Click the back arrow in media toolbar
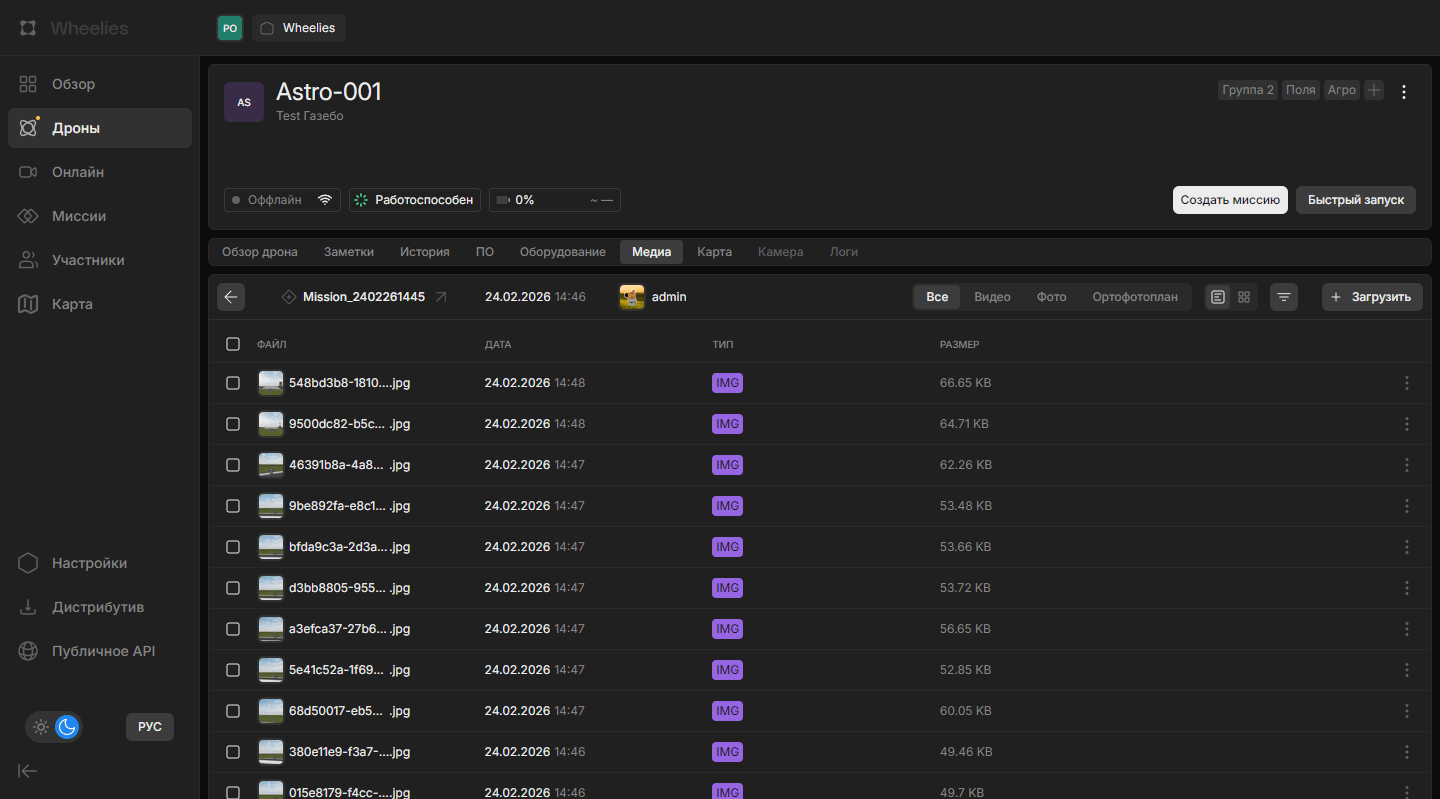The width and height of the screenshot is (1440, 799). [x=231, y=297]
